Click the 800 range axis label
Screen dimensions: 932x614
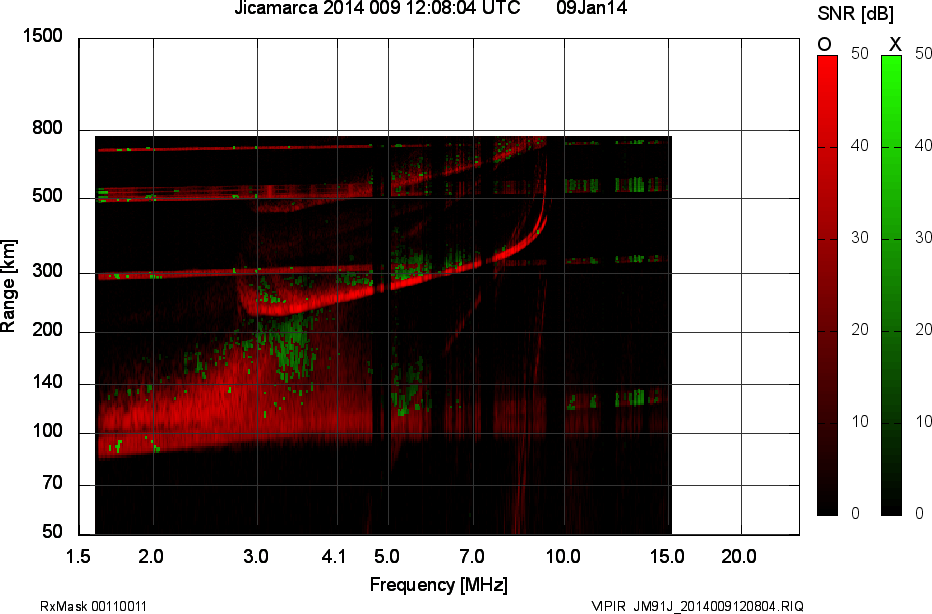point(47,128)
